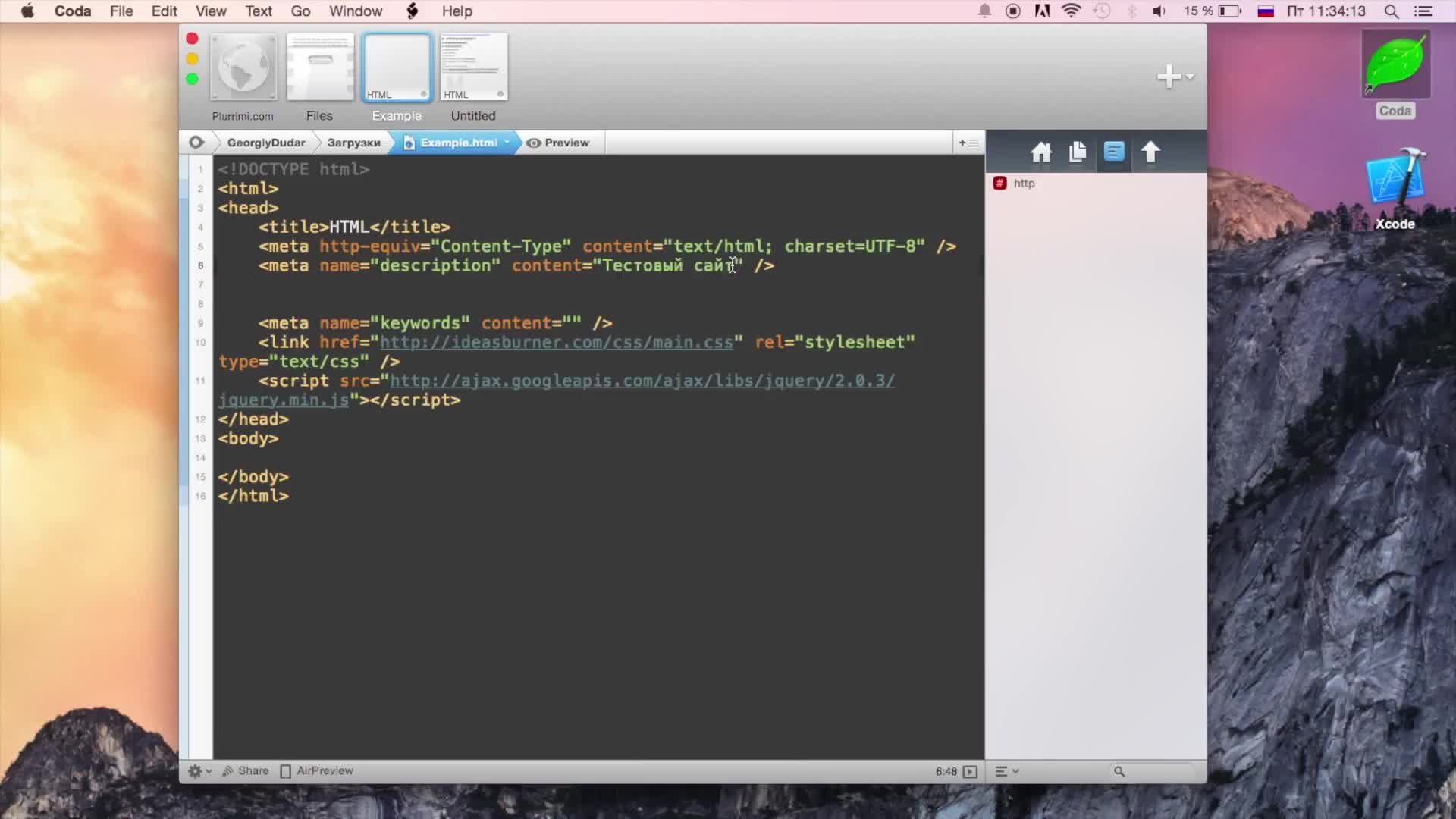The image size is (1456, 819).
Task: Open the Text menu
Action: (259, 11)
